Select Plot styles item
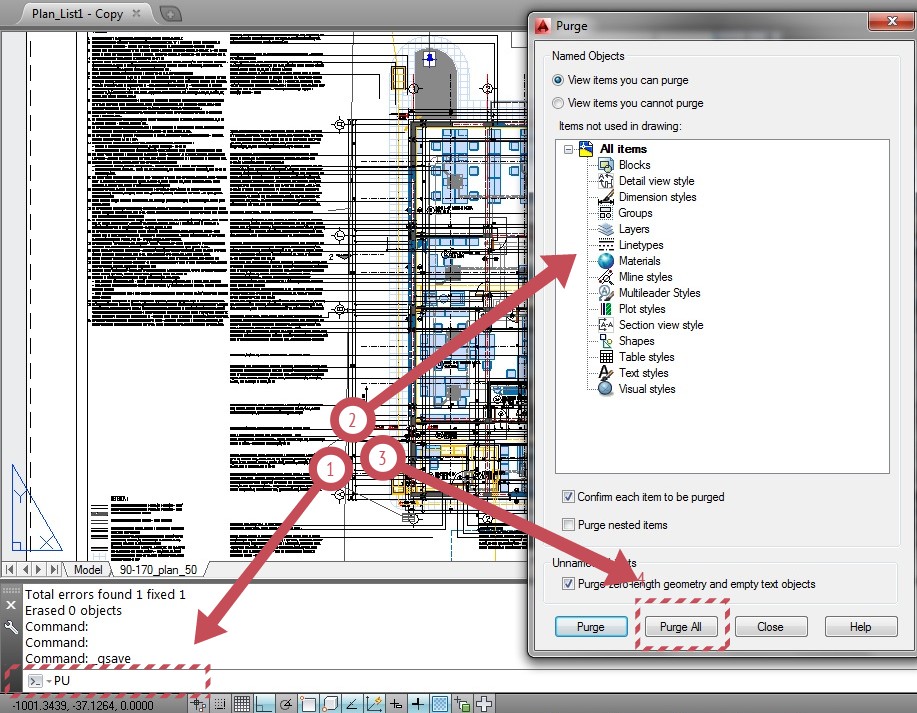The width and height of the screenshot is (917, 713). [x=642, y=309]
